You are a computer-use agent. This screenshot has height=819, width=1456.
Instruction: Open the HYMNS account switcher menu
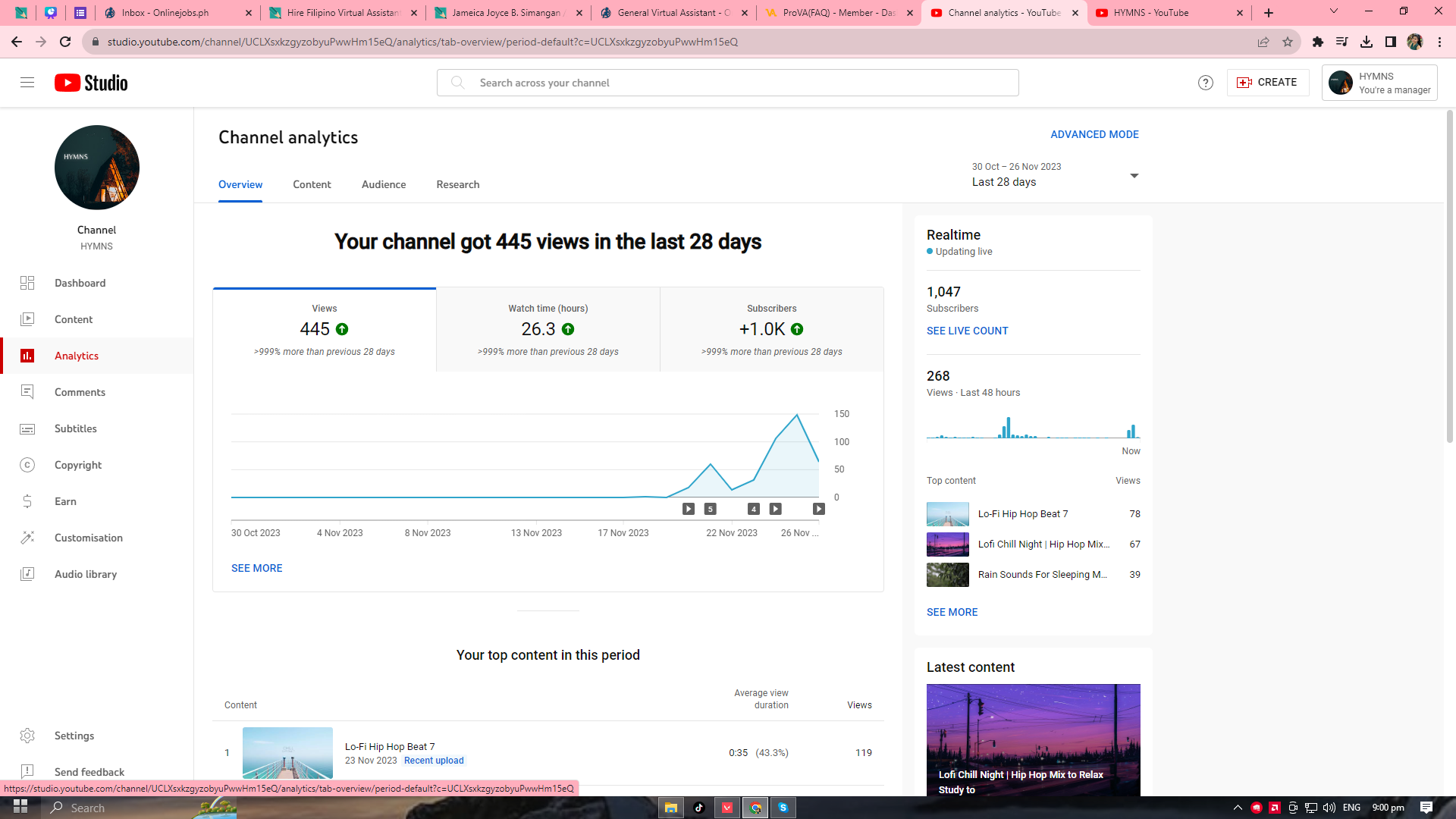point(1379,83)
